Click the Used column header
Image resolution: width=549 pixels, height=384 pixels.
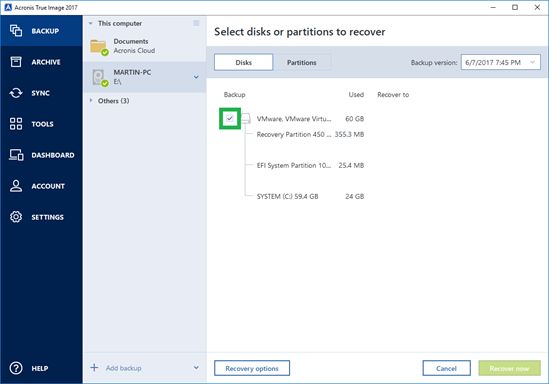[x=356, y=95]
